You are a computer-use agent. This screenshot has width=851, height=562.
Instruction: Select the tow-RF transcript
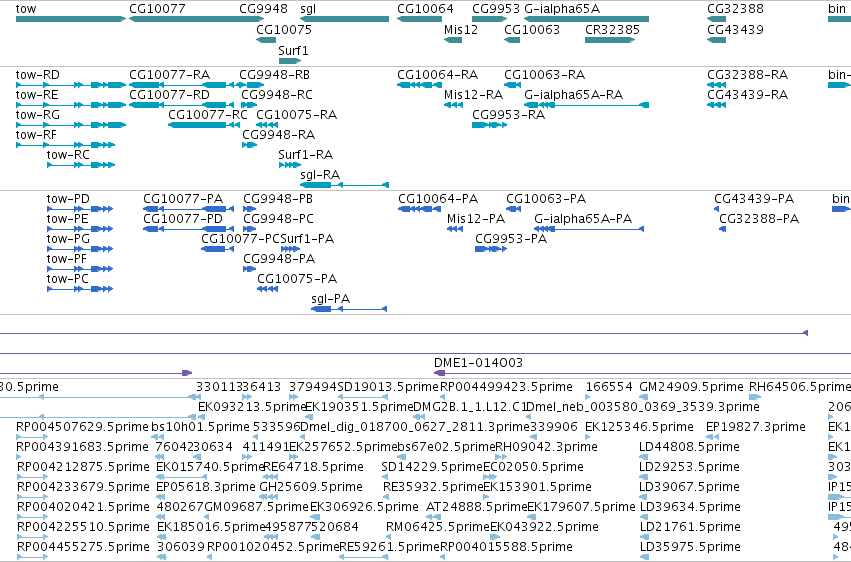(65, 145)
